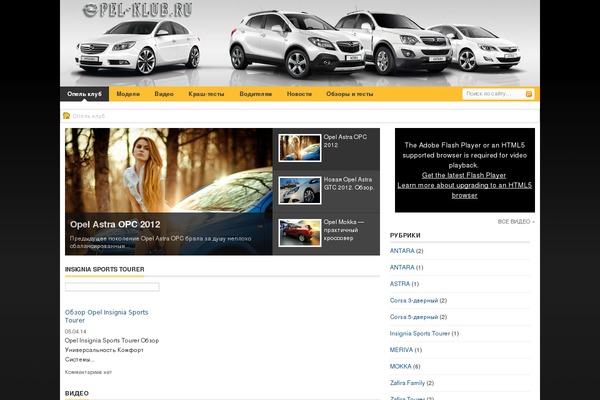Screen dimensions: 600x400
Task: Click the 05.04.14 post date
Action: click(75, 331)
